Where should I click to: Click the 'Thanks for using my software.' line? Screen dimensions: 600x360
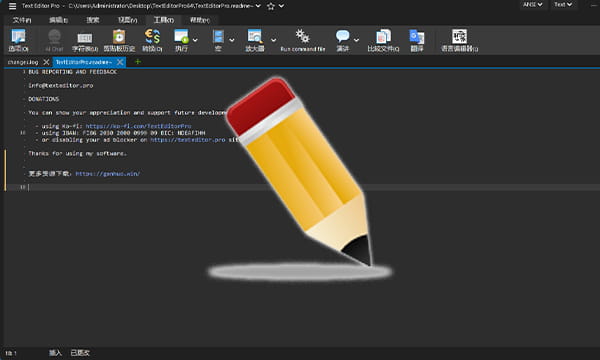coord(77,153)
